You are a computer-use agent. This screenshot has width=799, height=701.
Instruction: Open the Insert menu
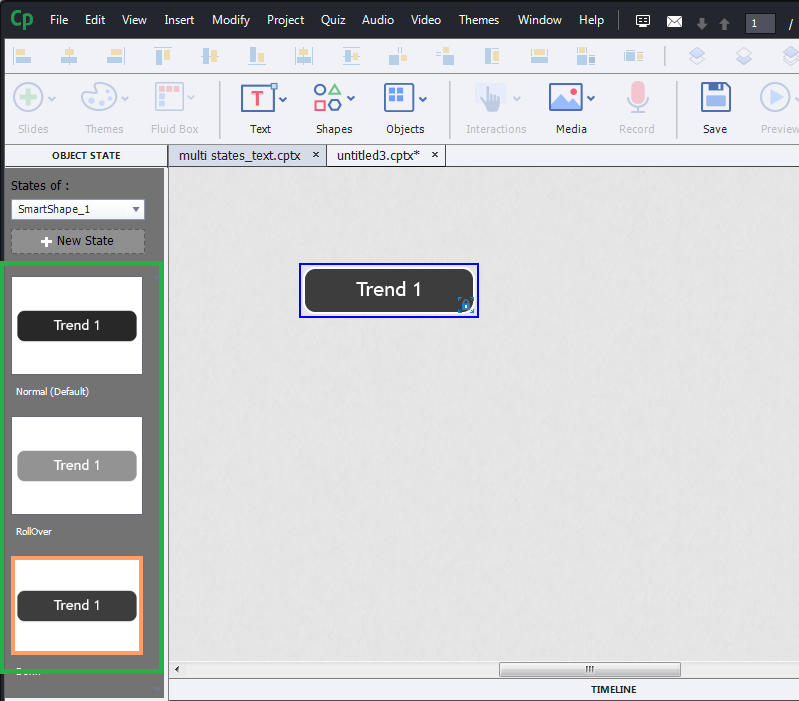pos(179,20)
